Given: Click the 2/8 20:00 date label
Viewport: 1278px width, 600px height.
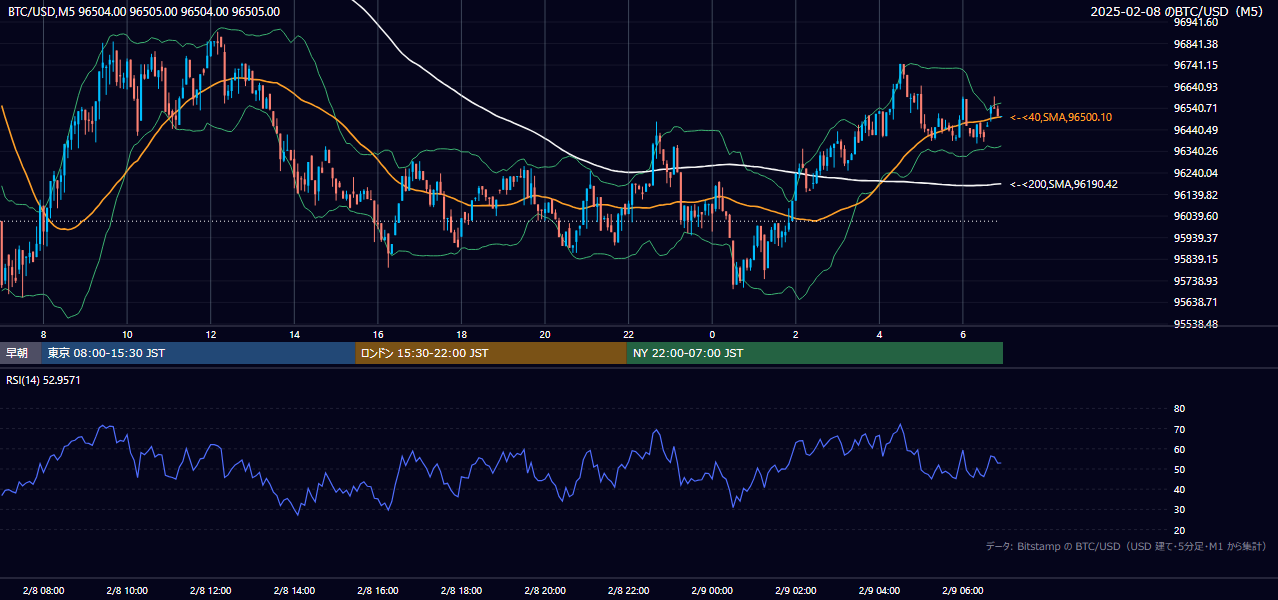Looking at the screenshot, I should coord(545,590).
